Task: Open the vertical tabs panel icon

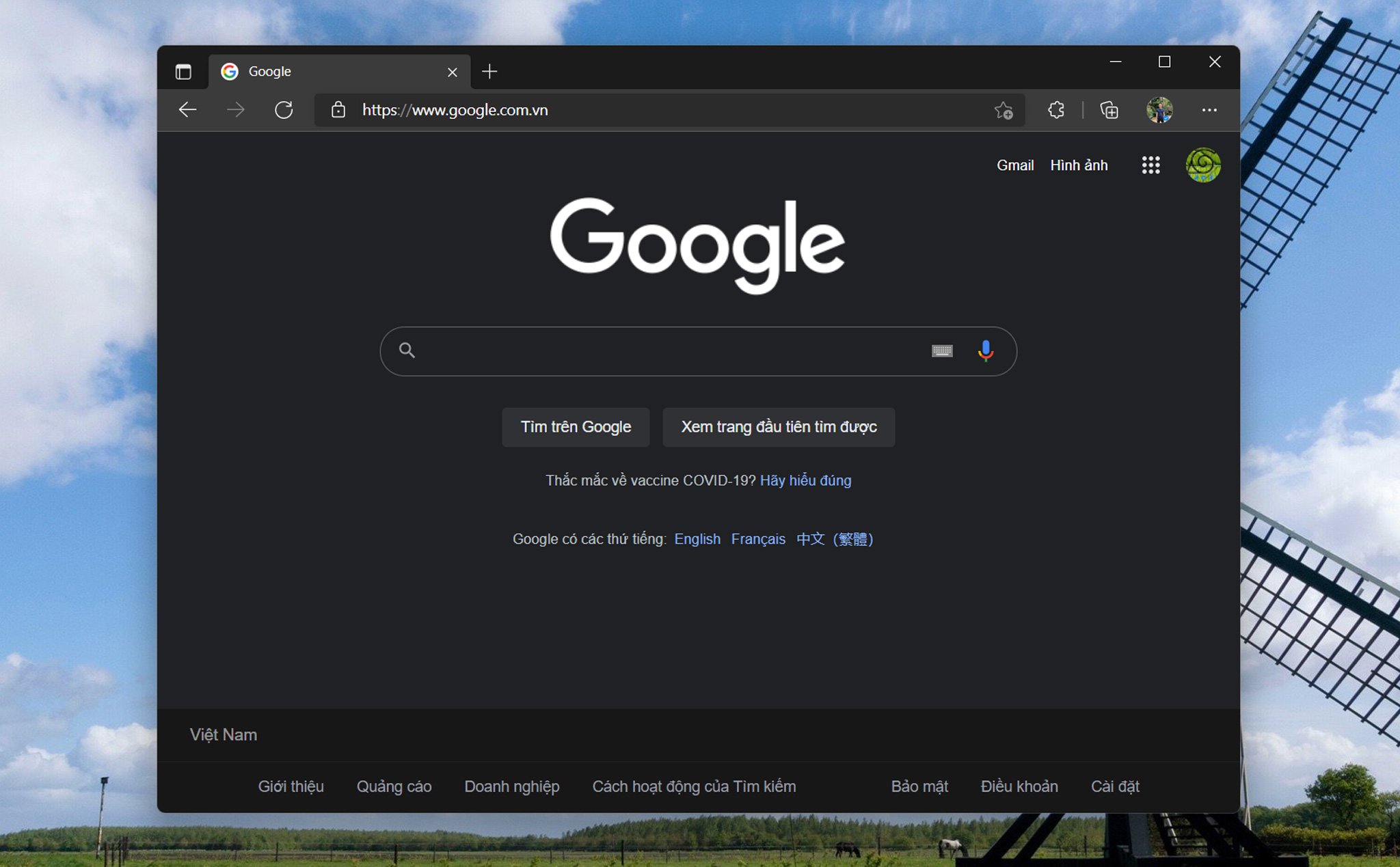Action: point(183,72)
